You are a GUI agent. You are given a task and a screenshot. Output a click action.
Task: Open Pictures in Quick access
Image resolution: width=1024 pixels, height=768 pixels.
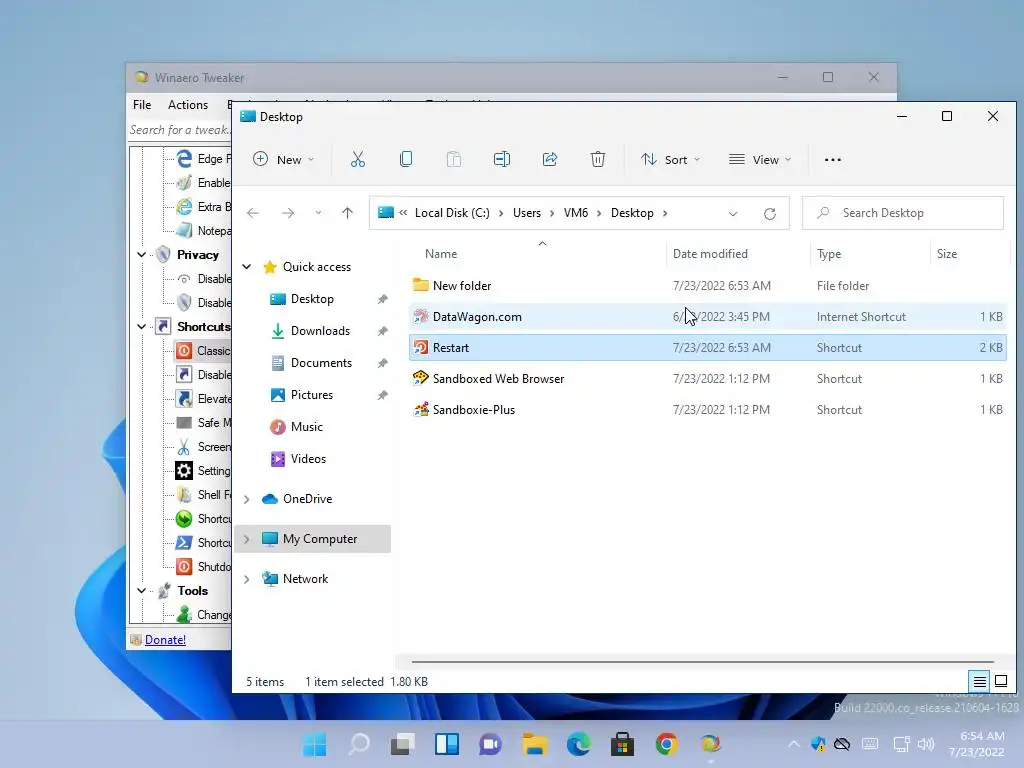coord(312,395)
